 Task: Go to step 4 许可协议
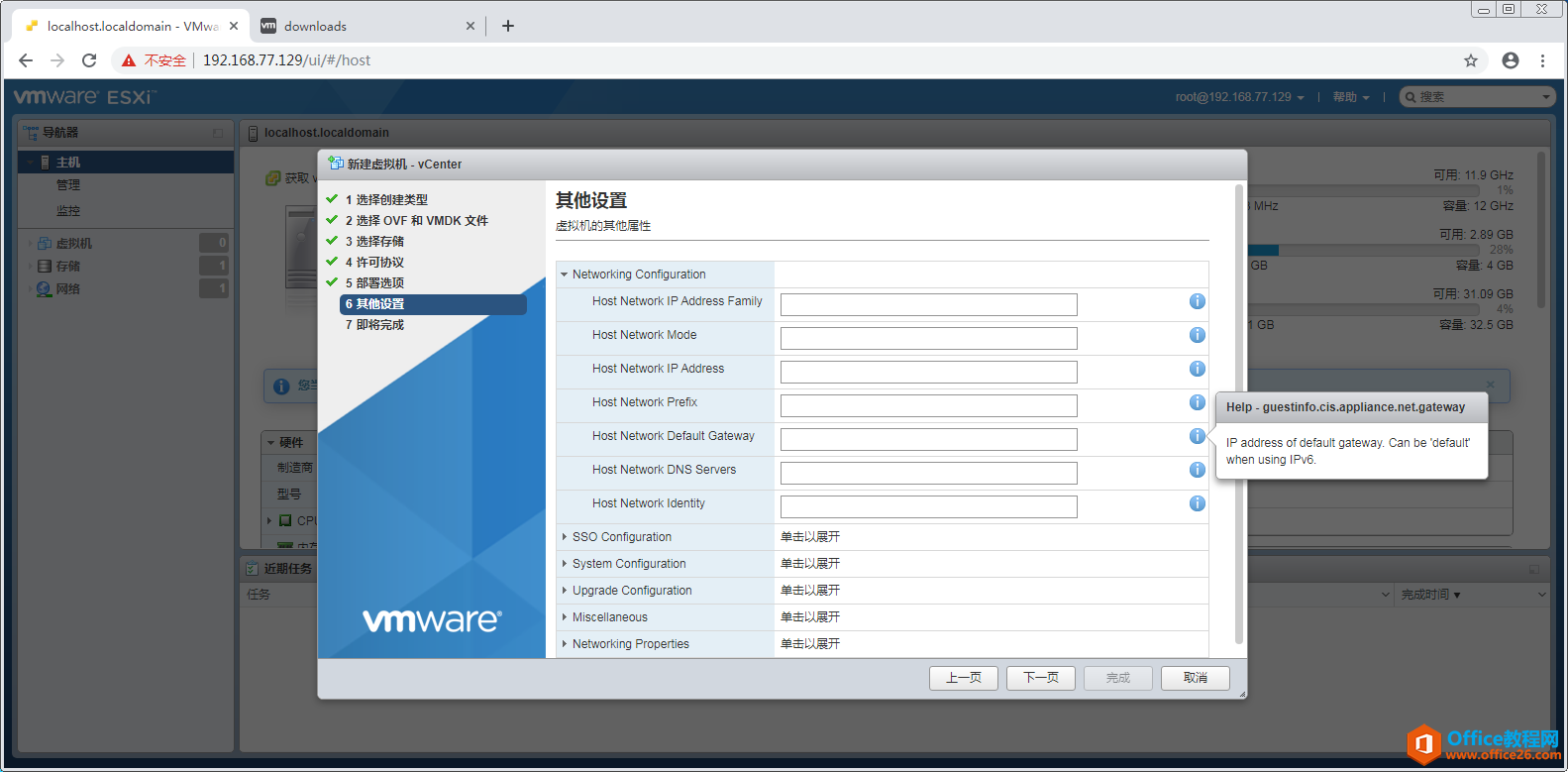[x=374, y=262]
